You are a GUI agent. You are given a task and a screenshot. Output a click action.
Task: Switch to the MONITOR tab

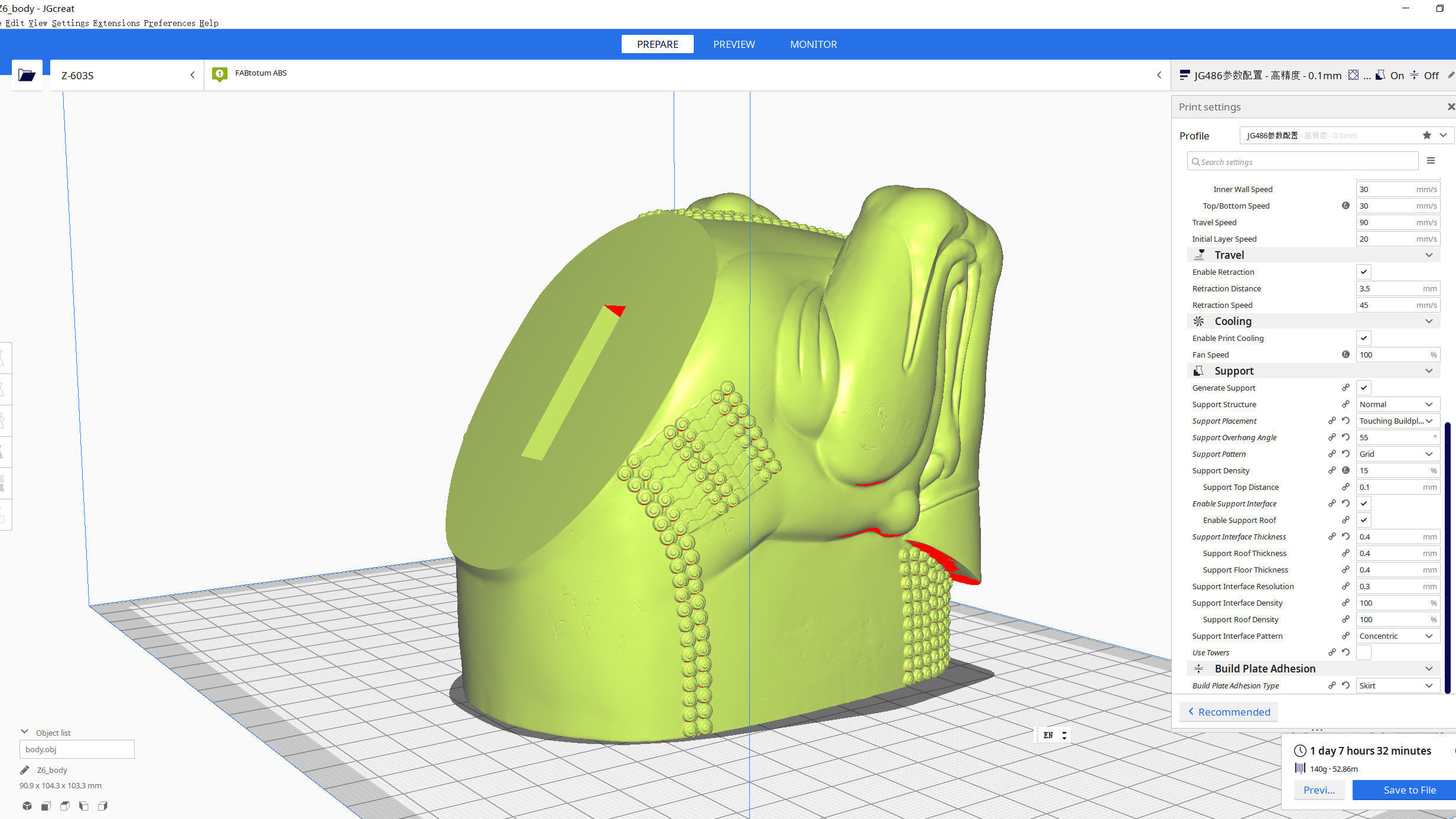813,44
